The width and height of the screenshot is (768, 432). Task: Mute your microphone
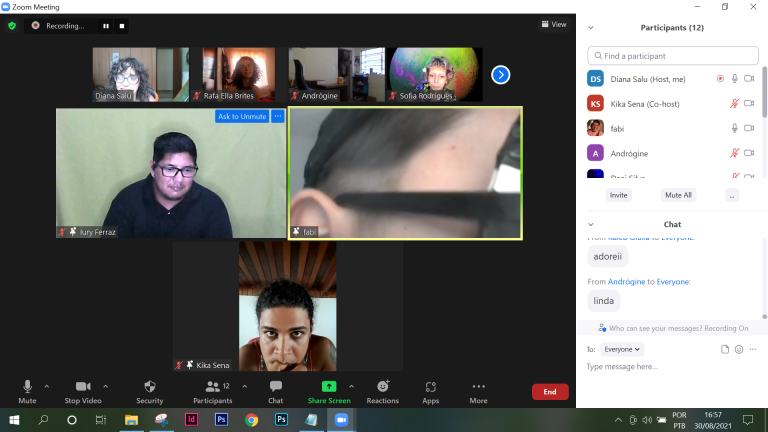27,392
